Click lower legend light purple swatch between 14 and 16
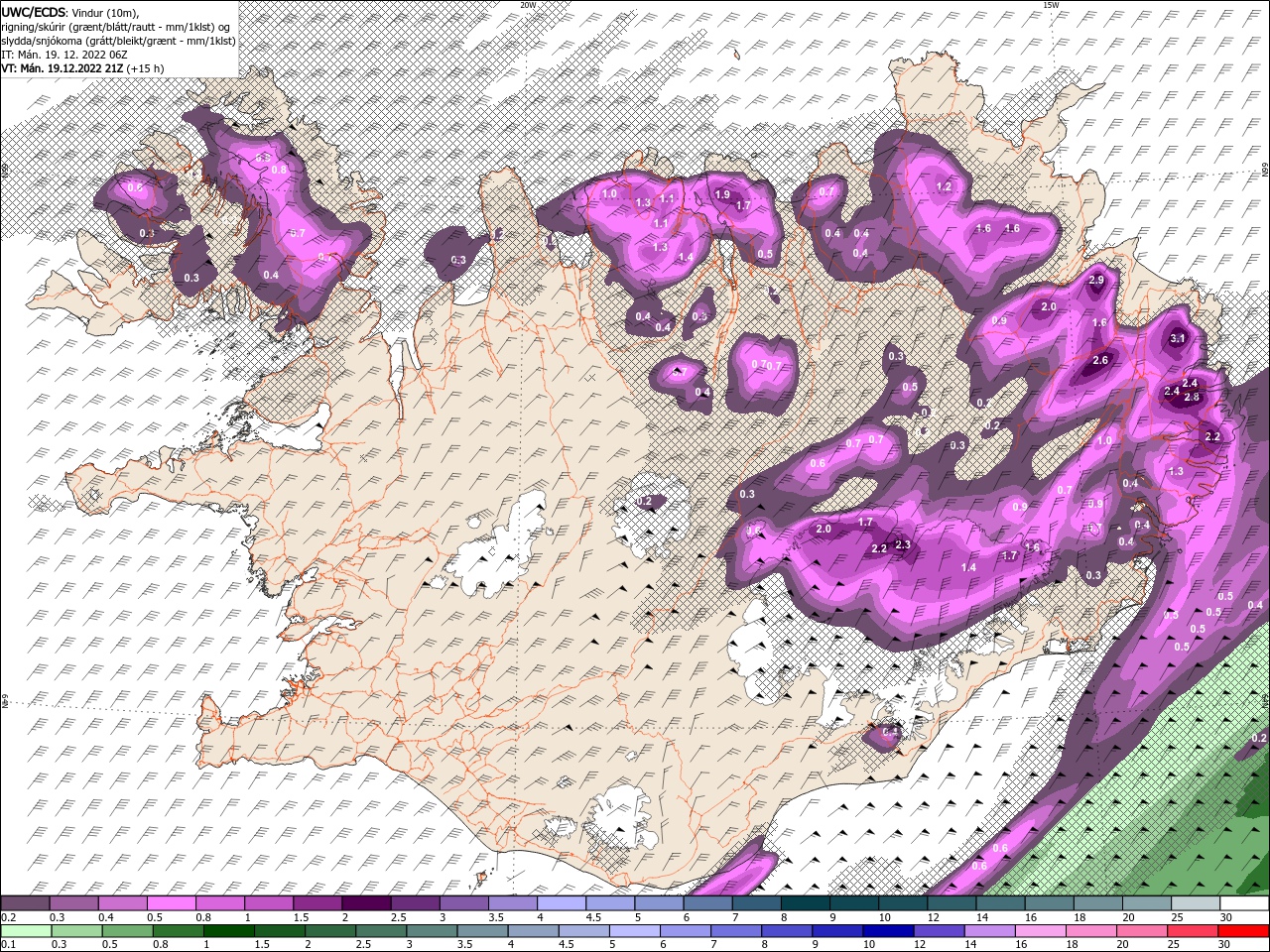Viewport: 1270px width, 952px height. tap(992, 931)
